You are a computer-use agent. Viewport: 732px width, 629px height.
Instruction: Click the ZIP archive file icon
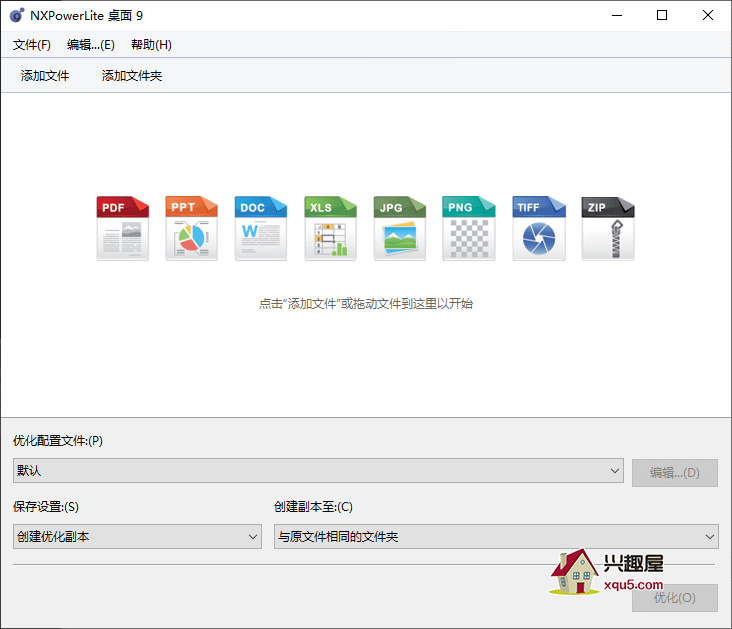click(608, 228)
